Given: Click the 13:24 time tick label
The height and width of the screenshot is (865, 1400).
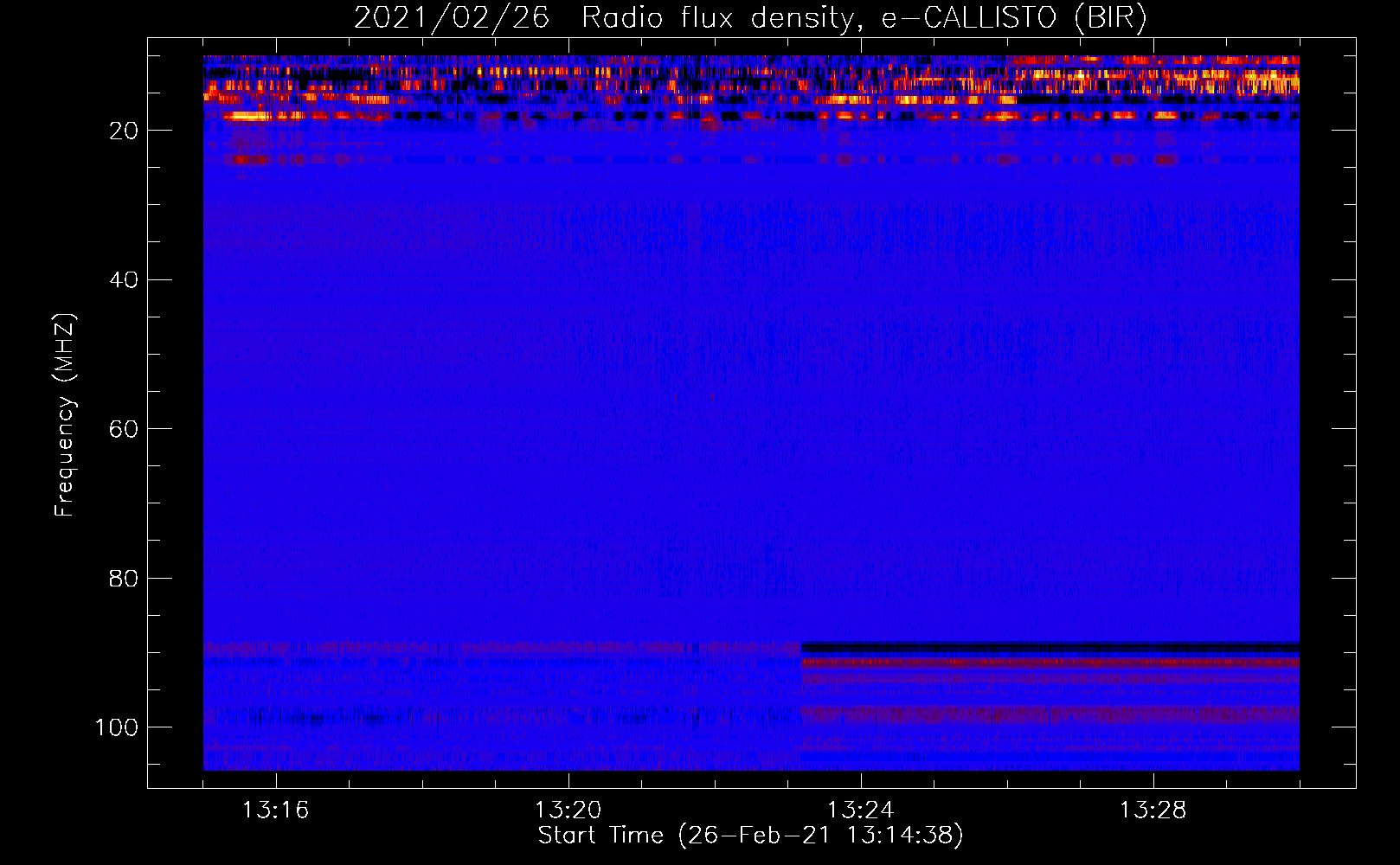Looking at the screenshot, I should [860, 811].
